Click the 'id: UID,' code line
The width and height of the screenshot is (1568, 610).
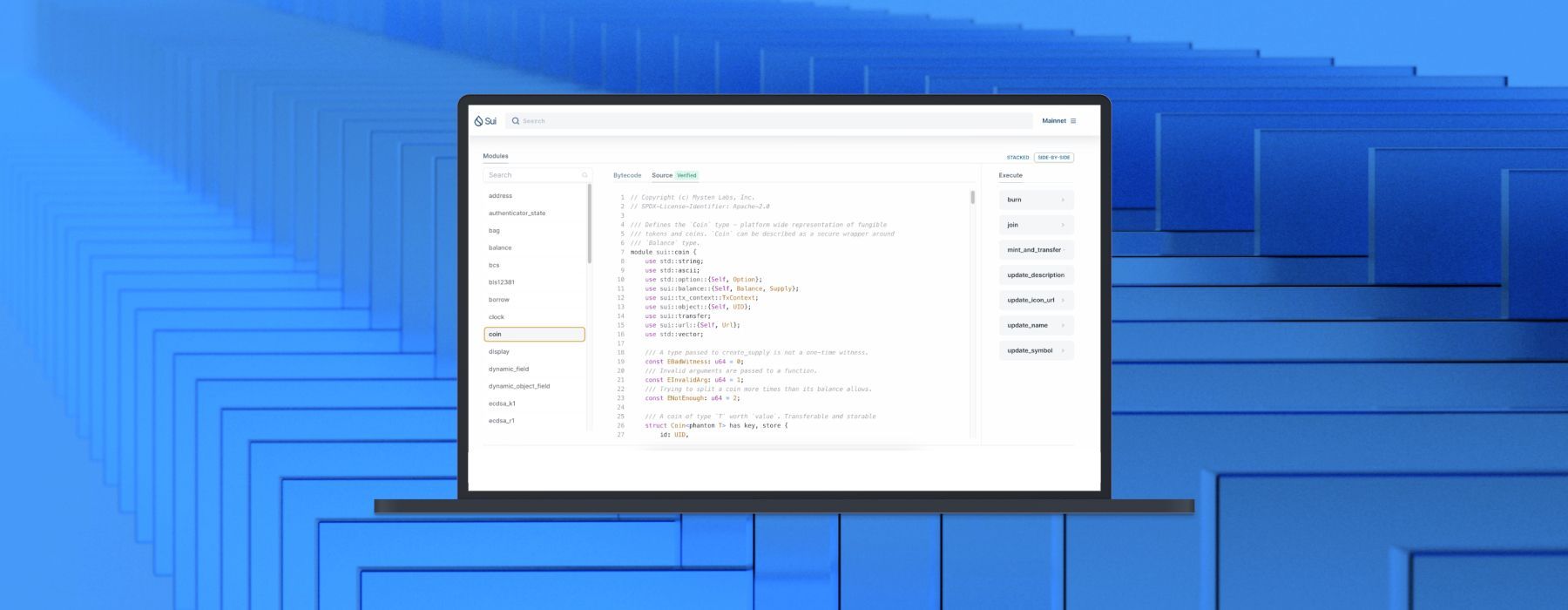[x=674, y=435]
